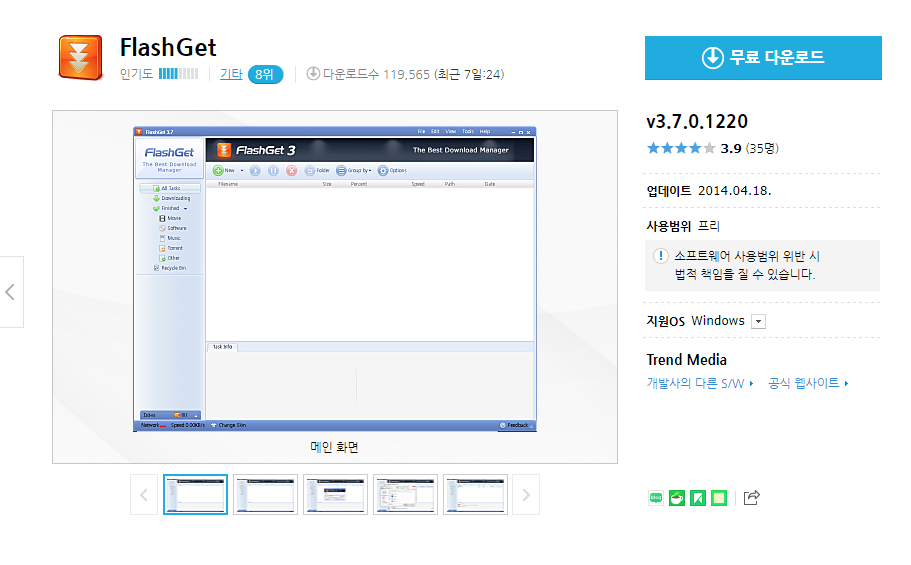Open Tools menu in screenshot window
Viewport: 911px width, 565px height.
coord(468,131)
